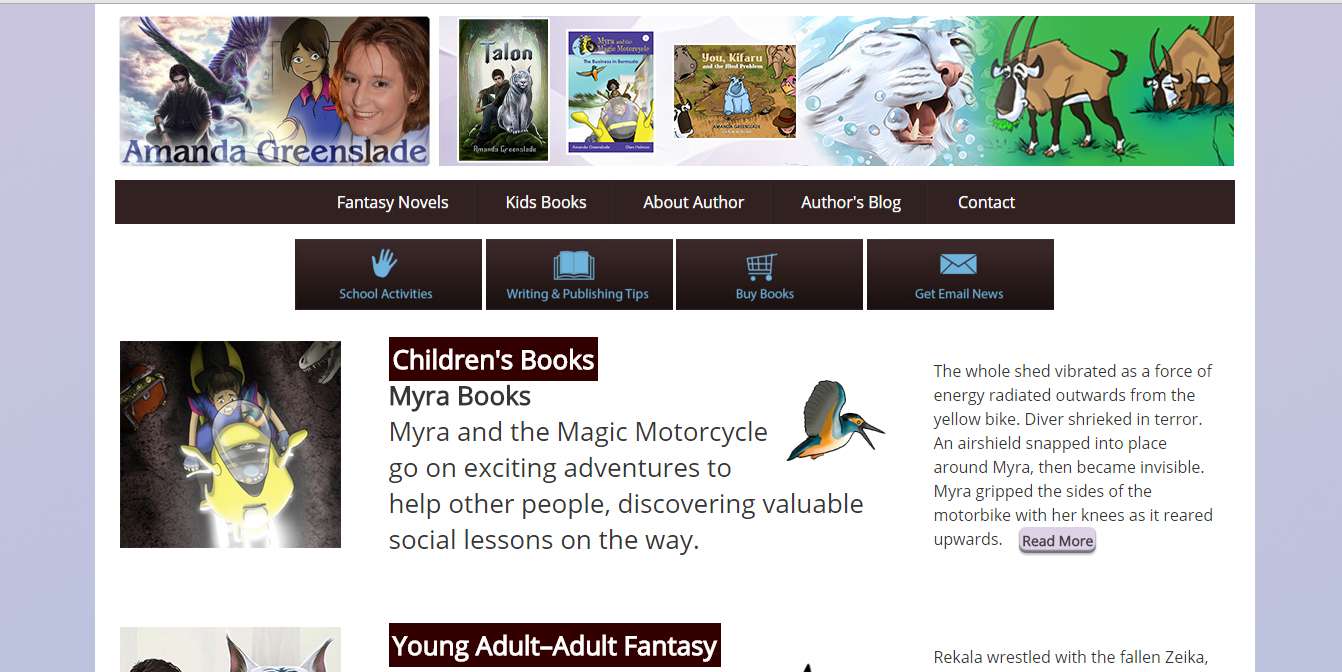Click the kingfisher bird illustration
Viewport: 1342px width, 672px height.
(836, 421)
